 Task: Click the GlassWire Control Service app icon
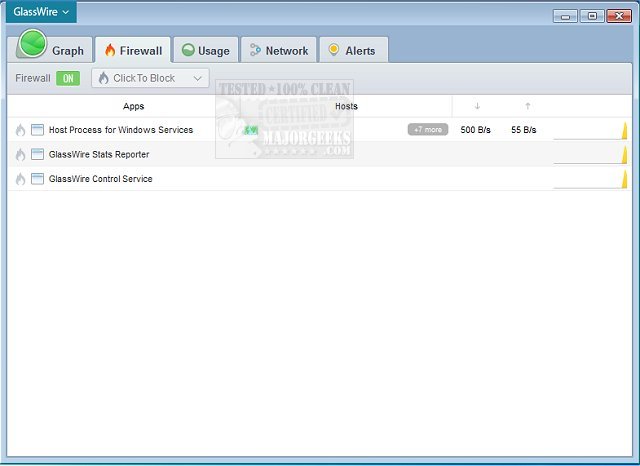pos(38,179)
